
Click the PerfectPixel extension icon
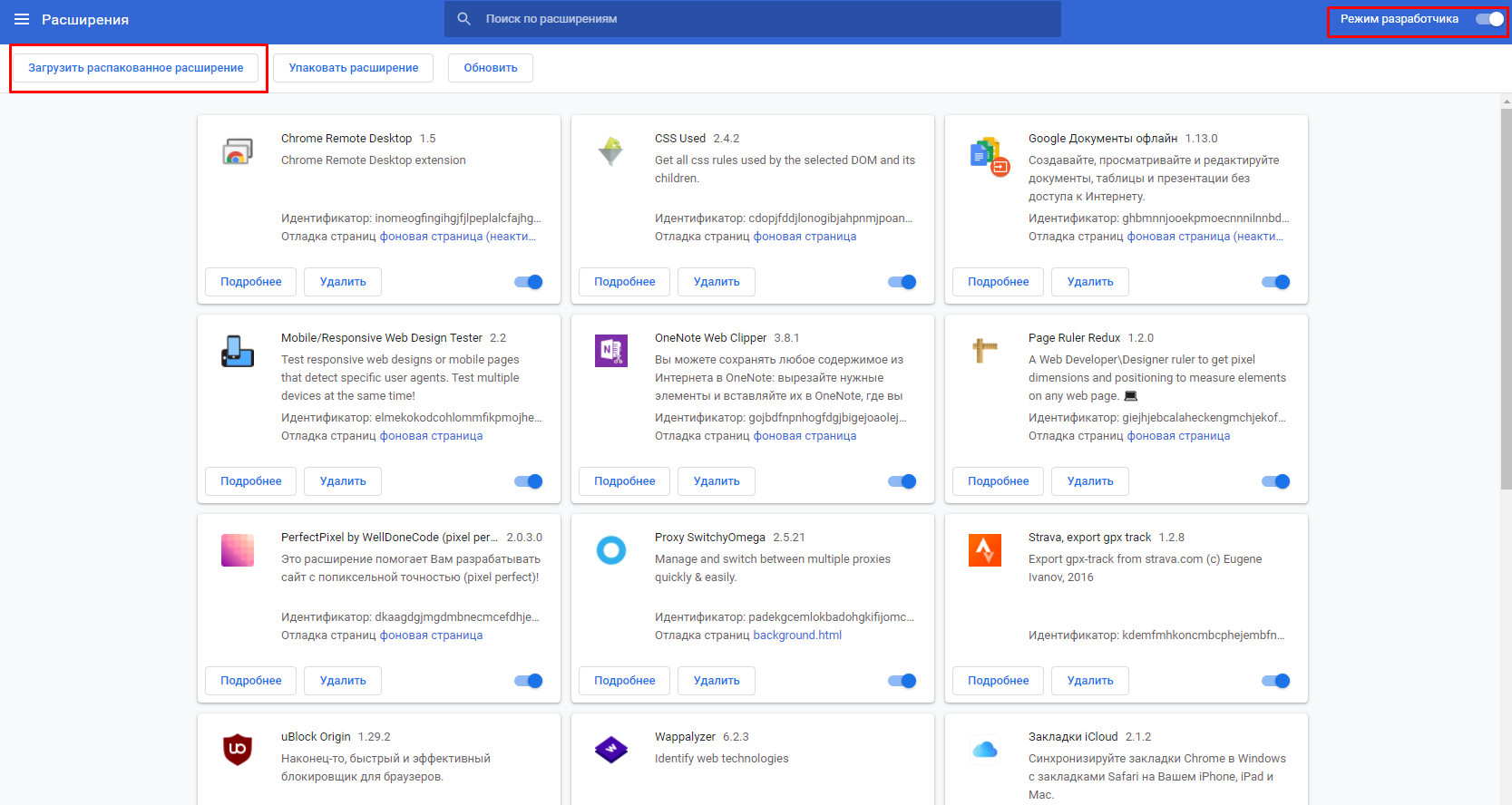(x=238, y=550)
